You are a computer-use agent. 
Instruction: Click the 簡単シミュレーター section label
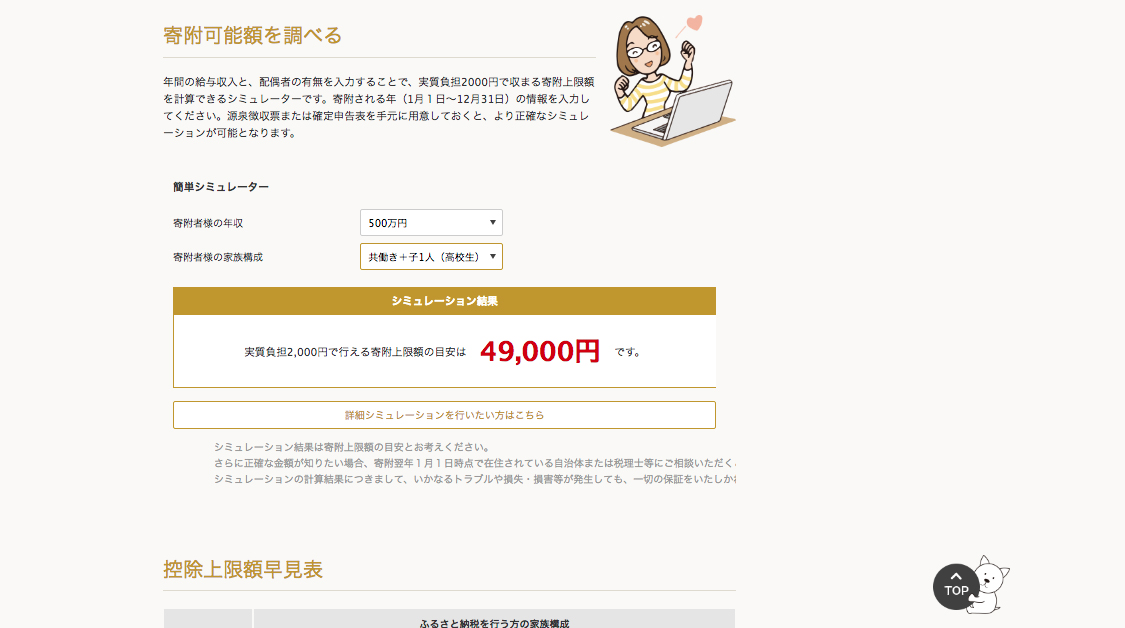[x=220, y=187]
